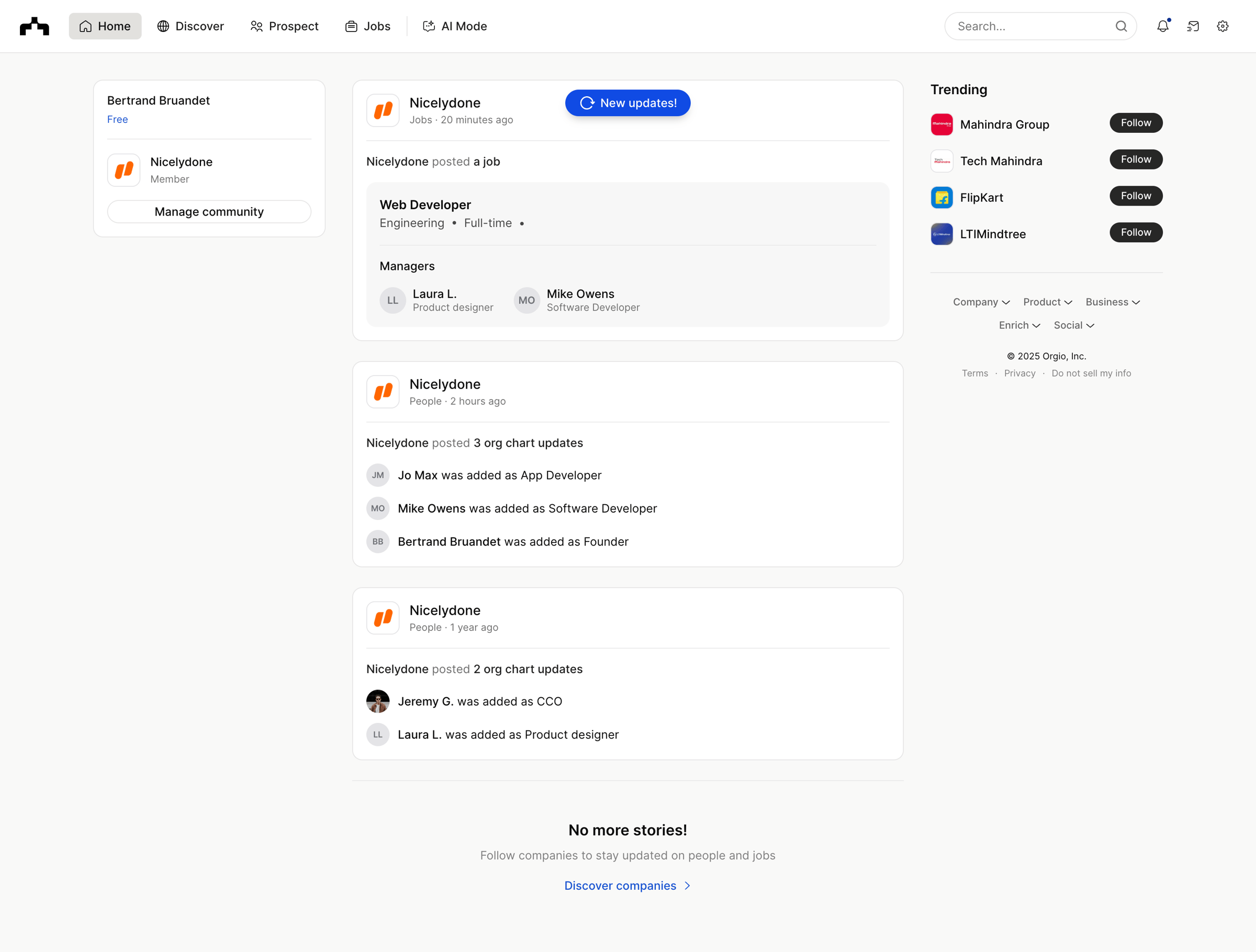
Task: Go to the Jobs tab
Action: point(368,26)
